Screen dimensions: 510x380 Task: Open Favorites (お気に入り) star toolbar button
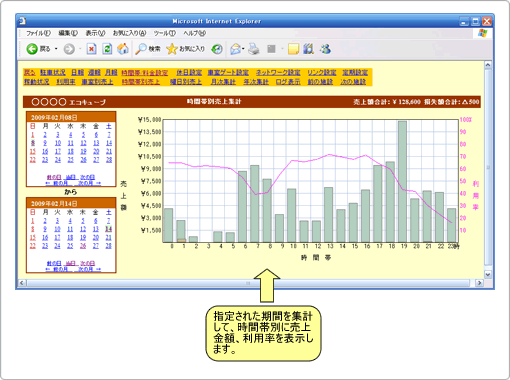(185, 49)
